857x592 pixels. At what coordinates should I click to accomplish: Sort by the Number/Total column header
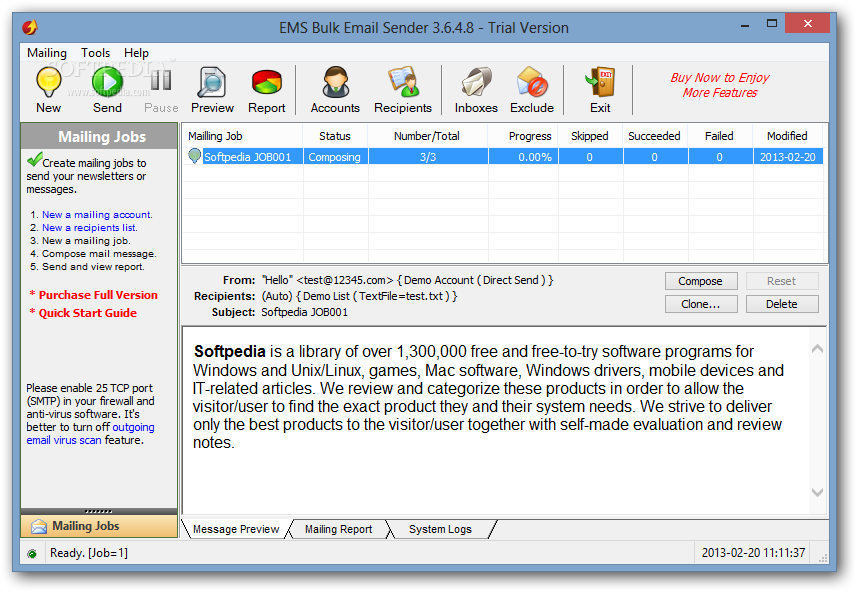pos(427,136)
